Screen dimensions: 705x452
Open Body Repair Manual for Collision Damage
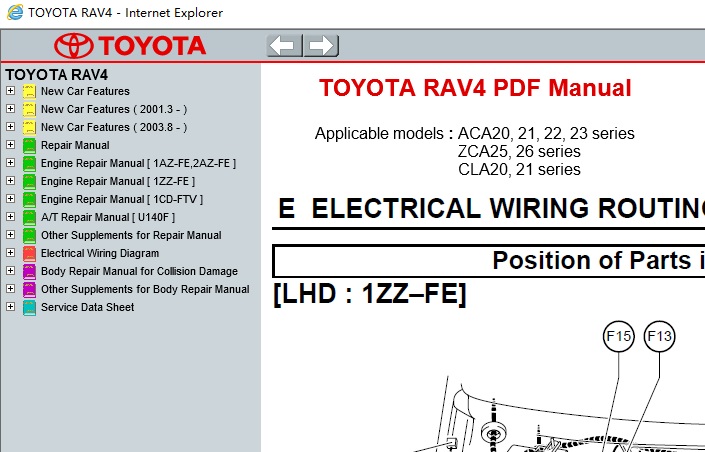click(x=139, y=271)
